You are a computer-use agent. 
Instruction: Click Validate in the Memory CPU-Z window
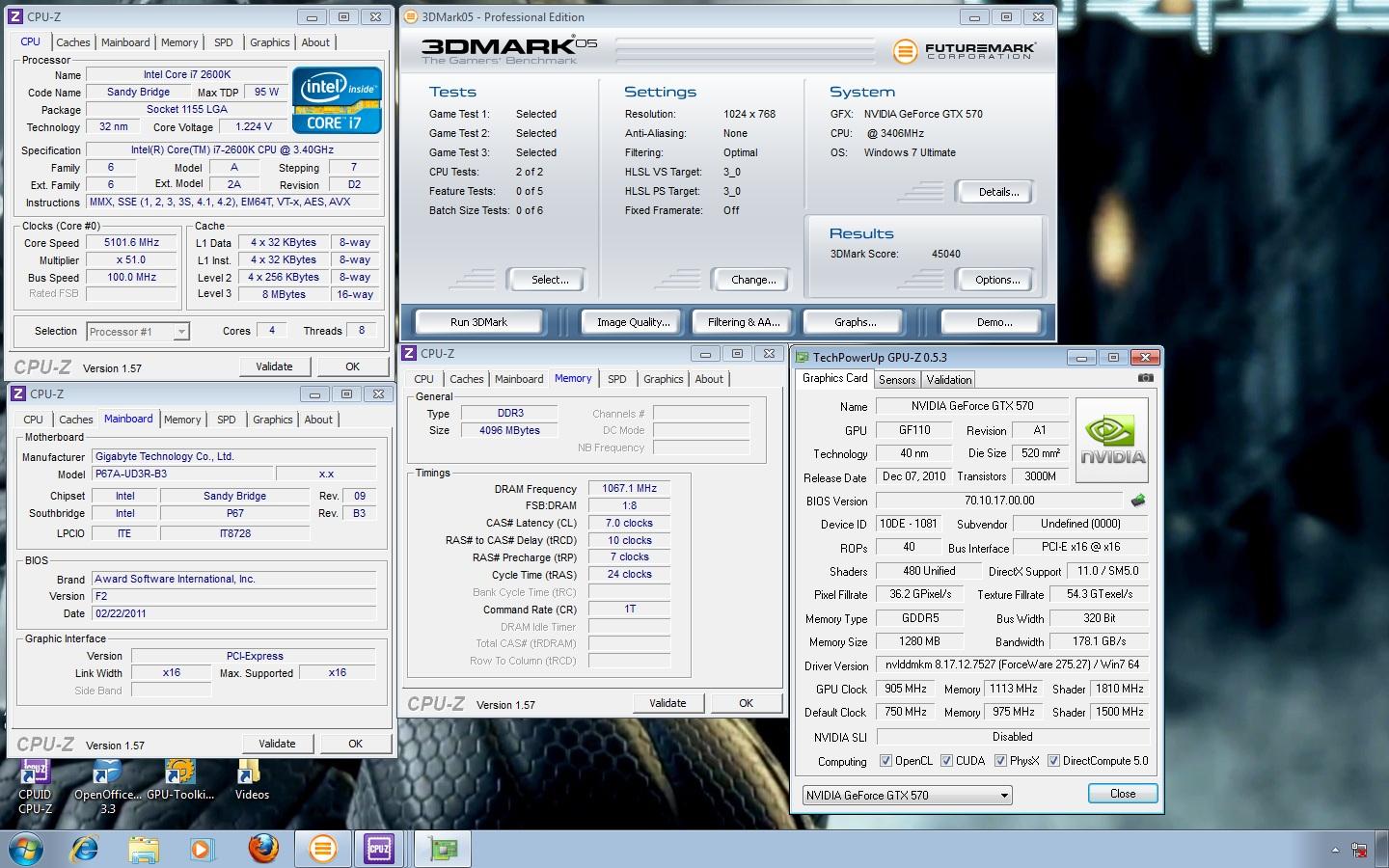point(667,703)
